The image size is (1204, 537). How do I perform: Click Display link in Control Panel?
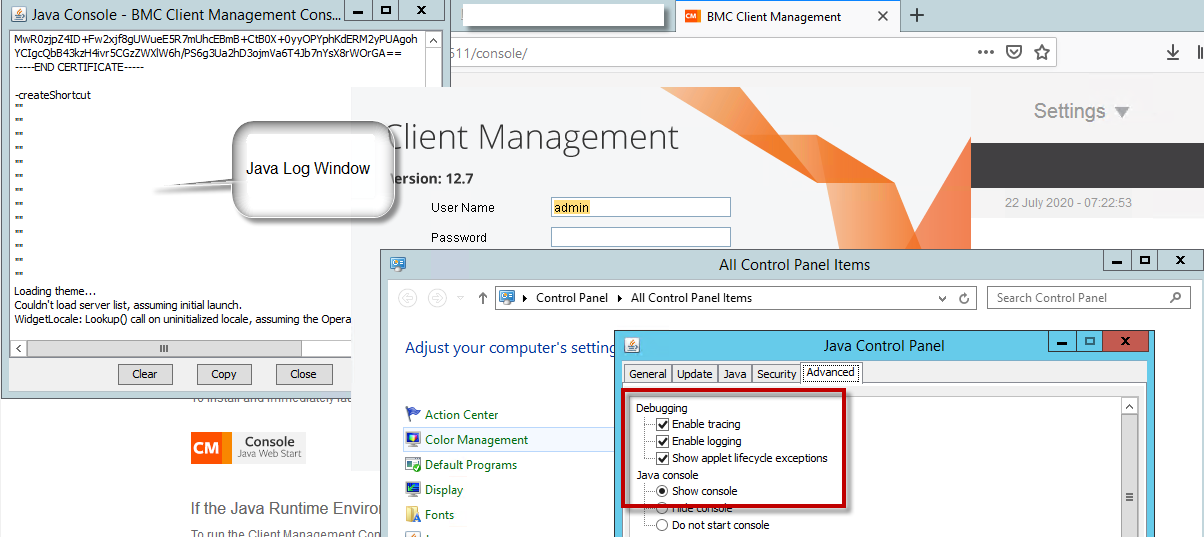click(x=444, y=490)
